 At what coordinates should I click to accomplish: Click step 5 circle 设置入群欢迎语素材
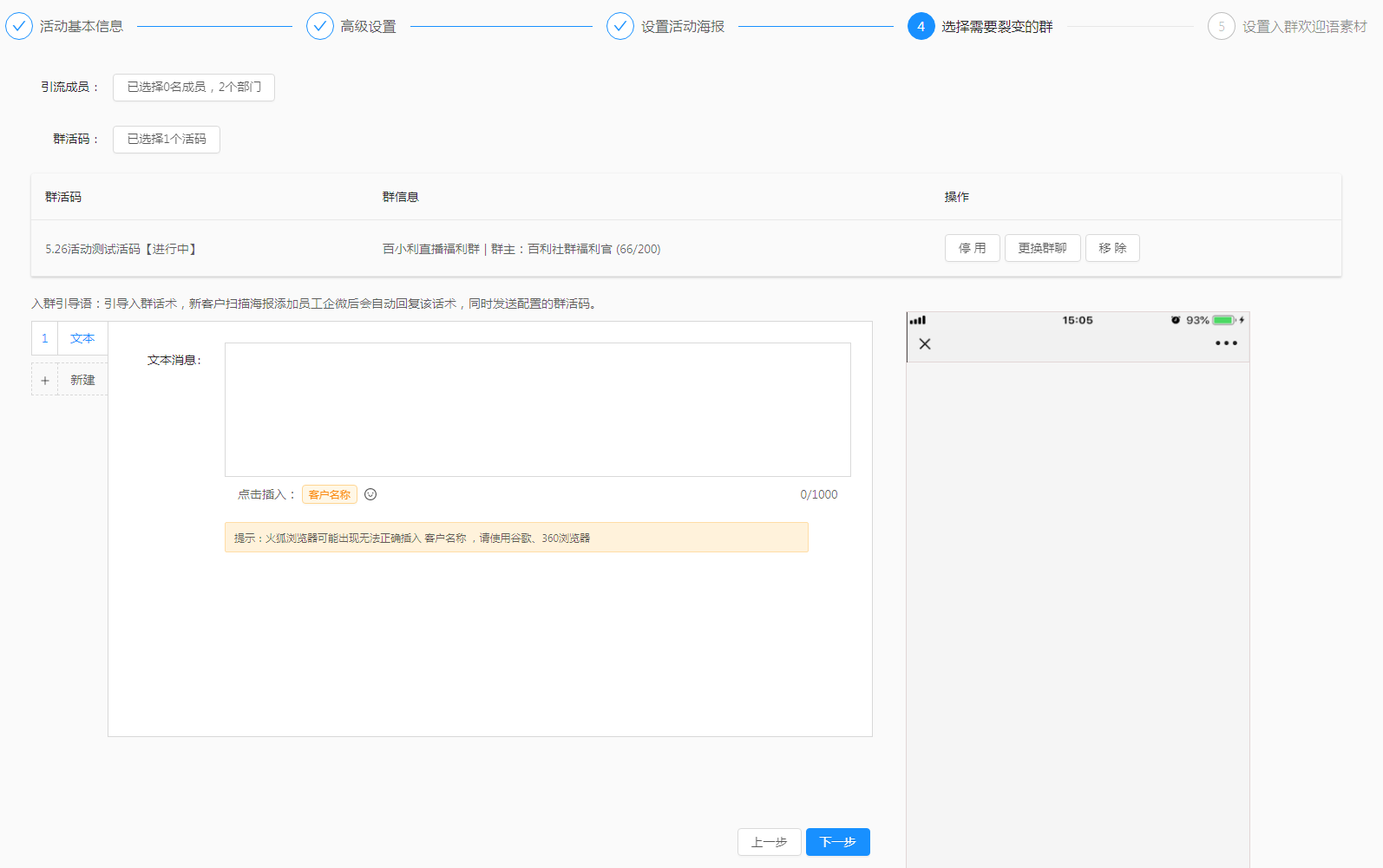tap(1221, 27)
